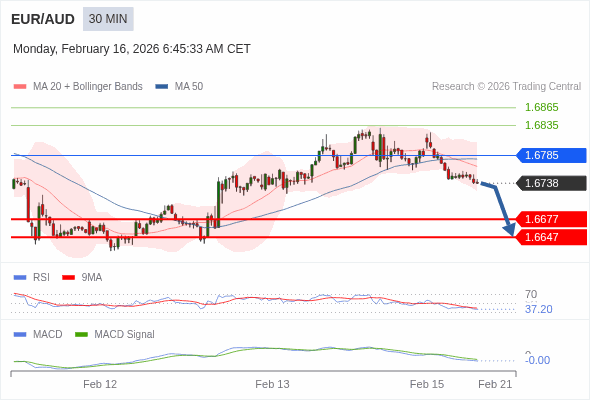The height and width of the screenshot is (400, 590).
Task: Click the '9MA' legend label
Action: [x=92, y=278]
